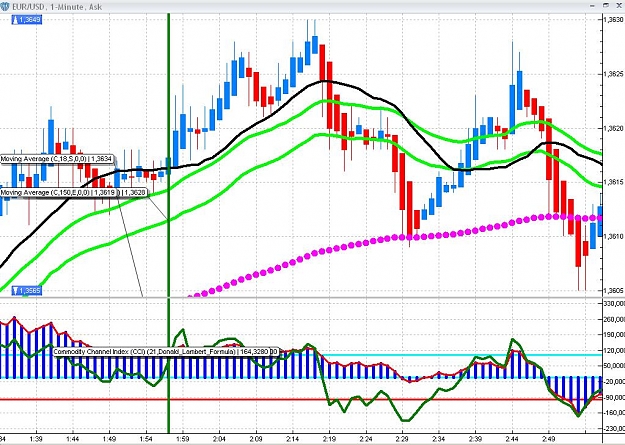
Task: Click the 1:54 time axis label
Action: click(x=146, y=439)
